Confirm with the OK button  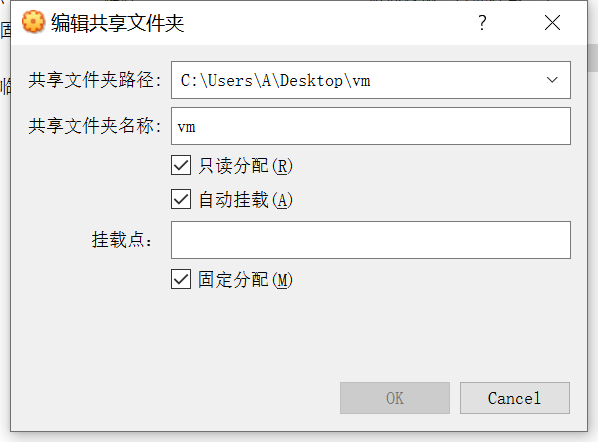[395, 398]
